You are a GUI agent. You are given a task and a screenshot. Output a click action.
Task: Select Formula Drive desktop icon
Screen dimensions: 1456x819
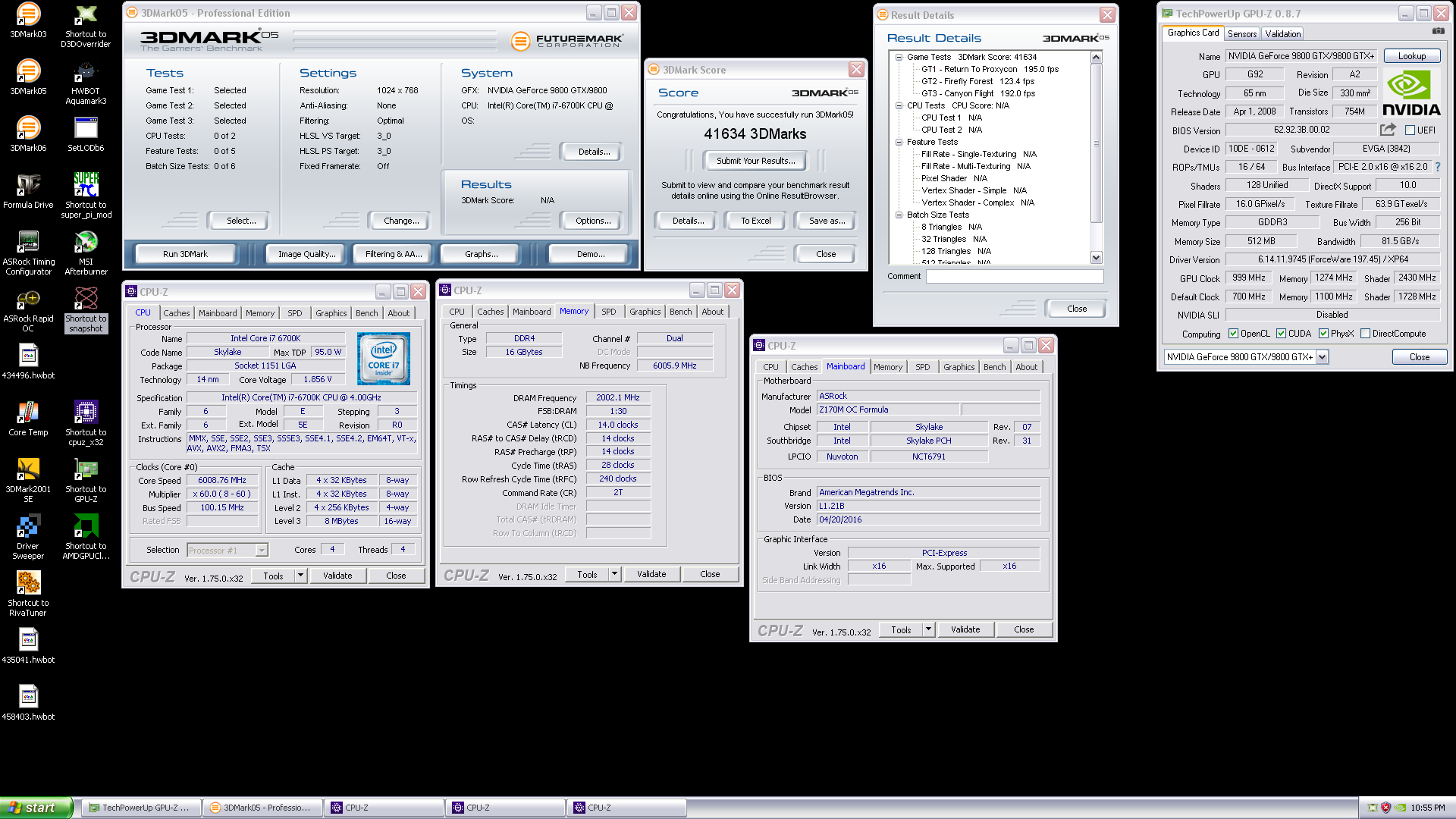coord(28,191)
